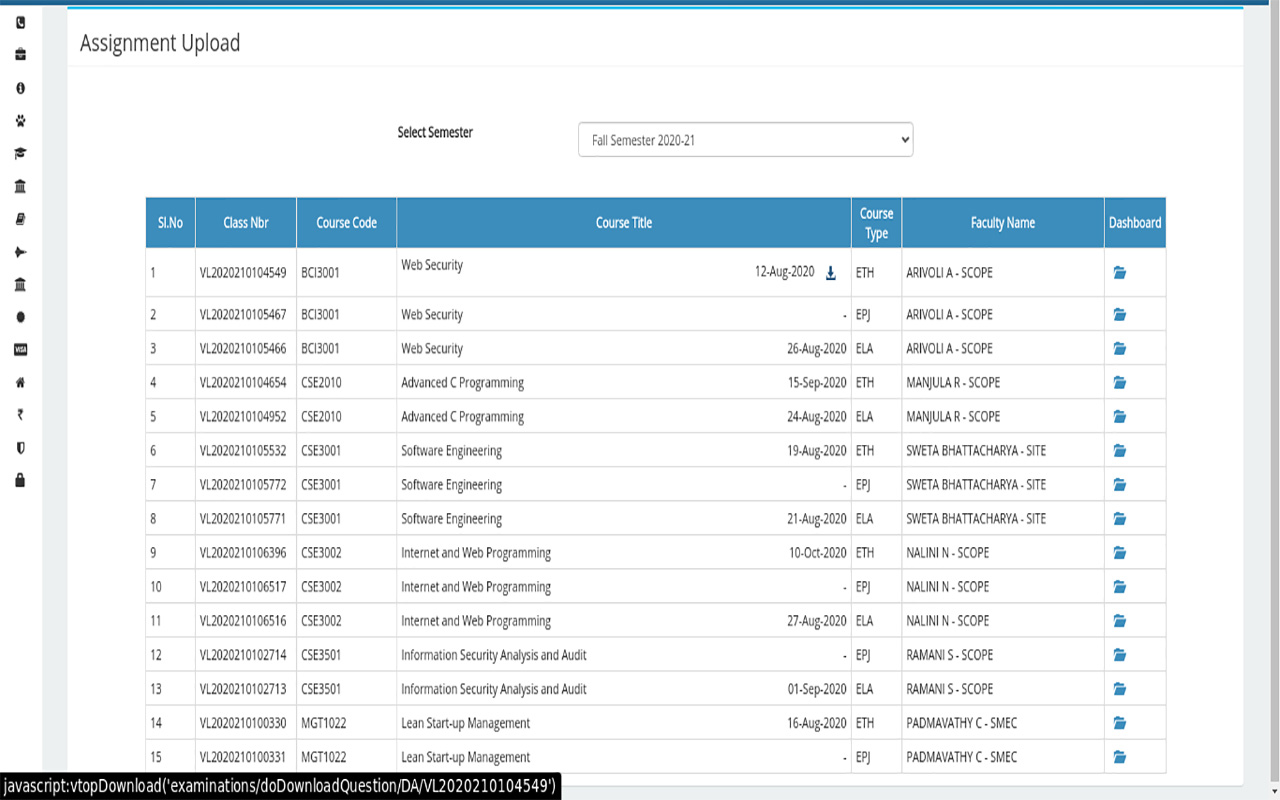Open the padlock sidebar icon
The image size is (1280, 800).
(x=20, y=481)
